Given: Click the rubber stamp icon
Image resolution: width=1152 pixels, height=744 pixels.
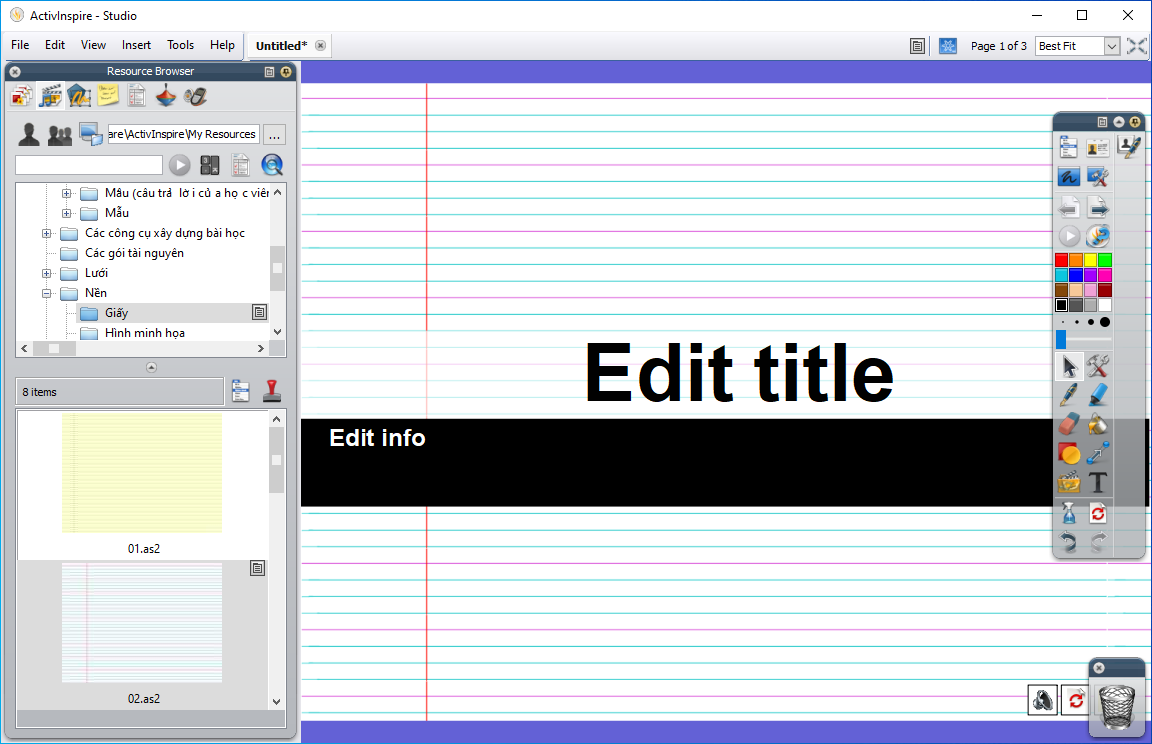Looking at the screenshot, I should point(271,391).
